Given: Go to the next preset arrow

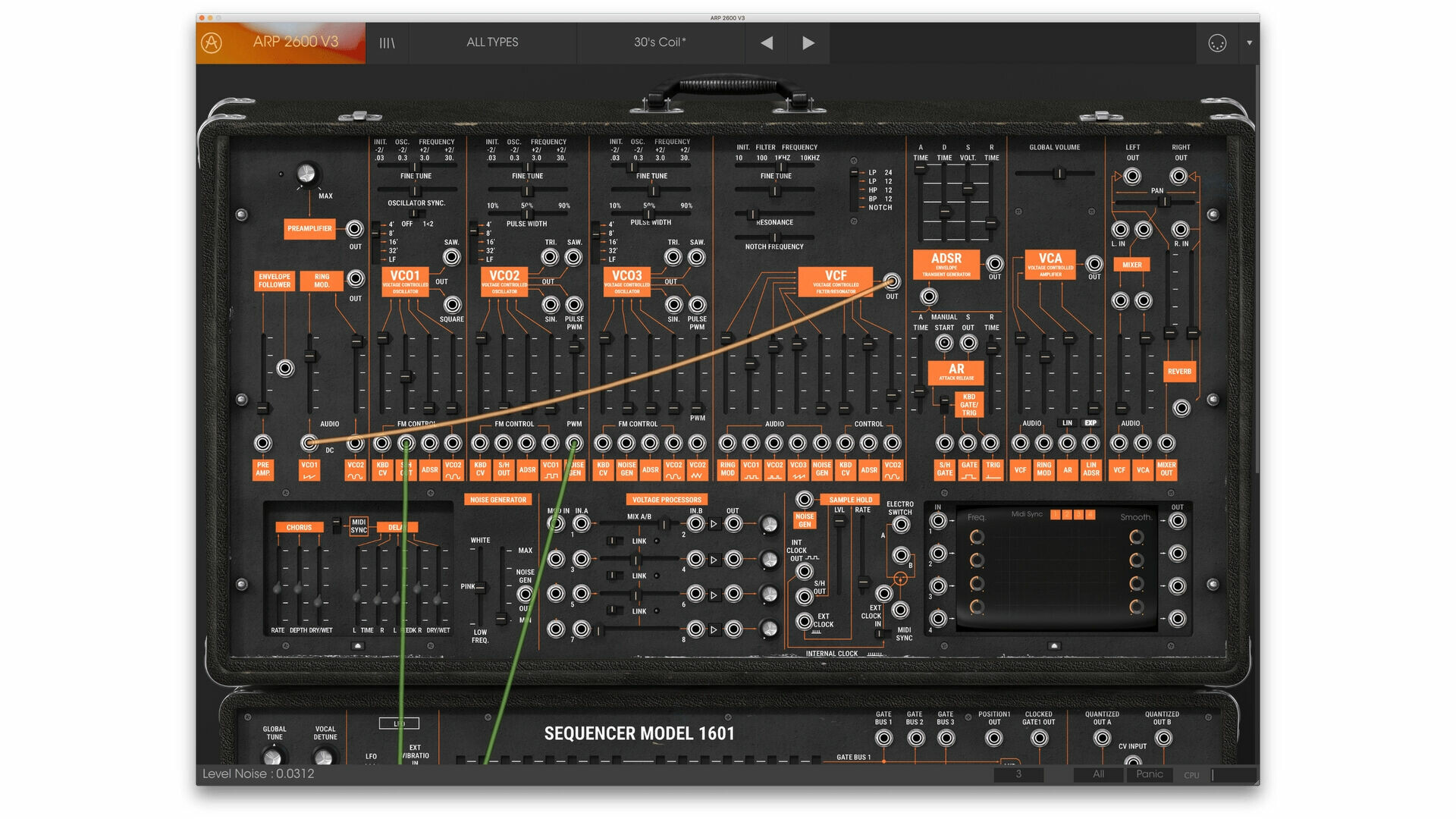Looking at the screenshot, I should pos(808,42).
